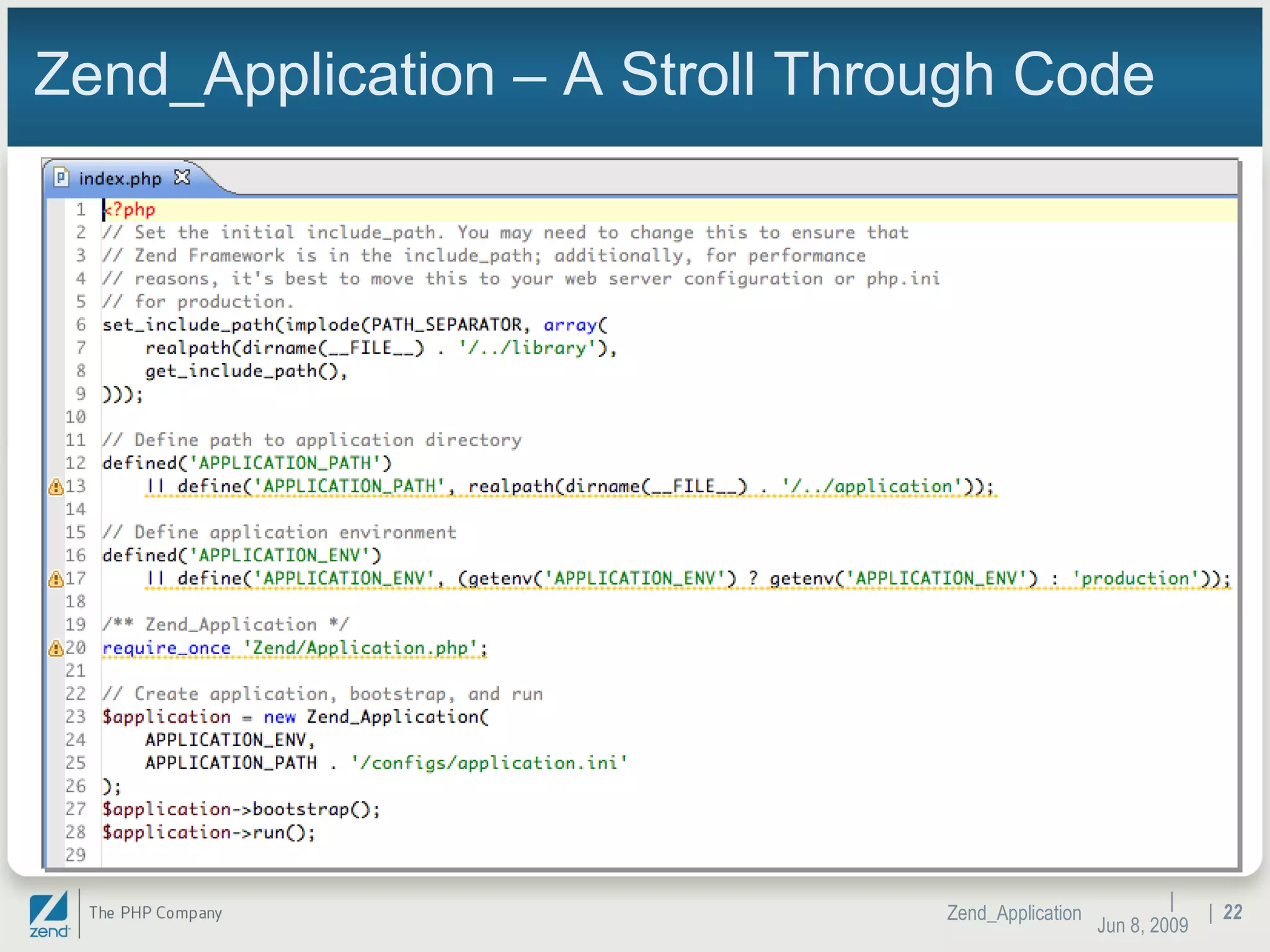
Task: Click the '<?php' opening tag
Action: click(x=129, y=209)
